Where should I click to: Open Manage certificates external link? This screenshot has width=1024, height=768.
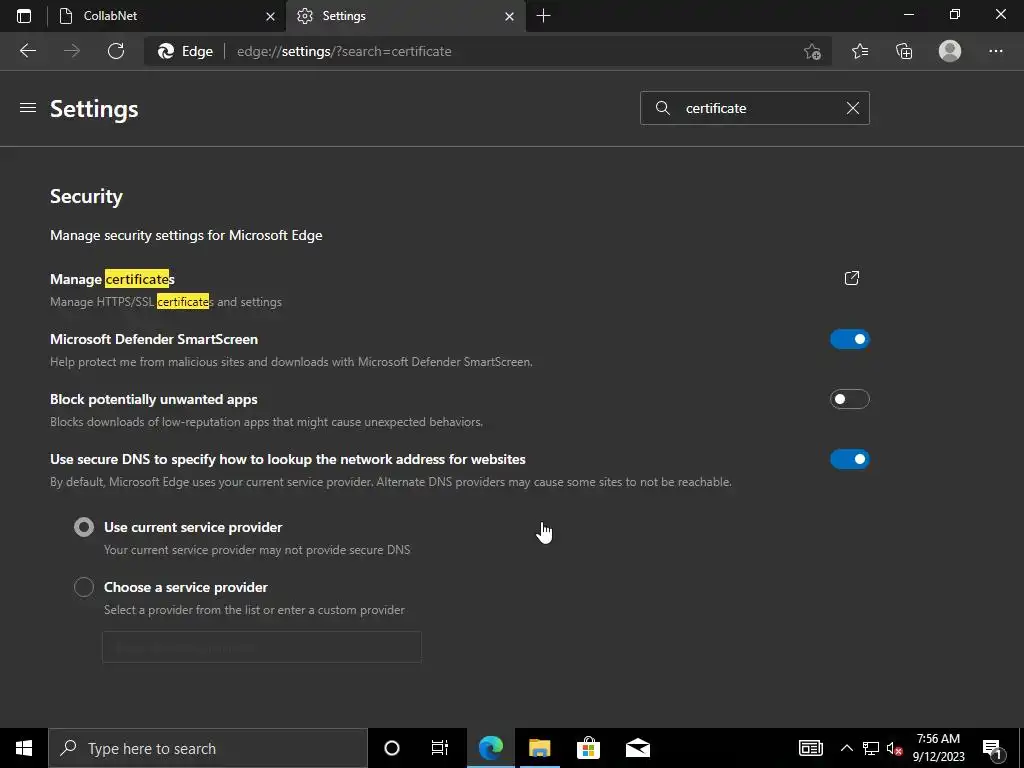click(852, 278)
